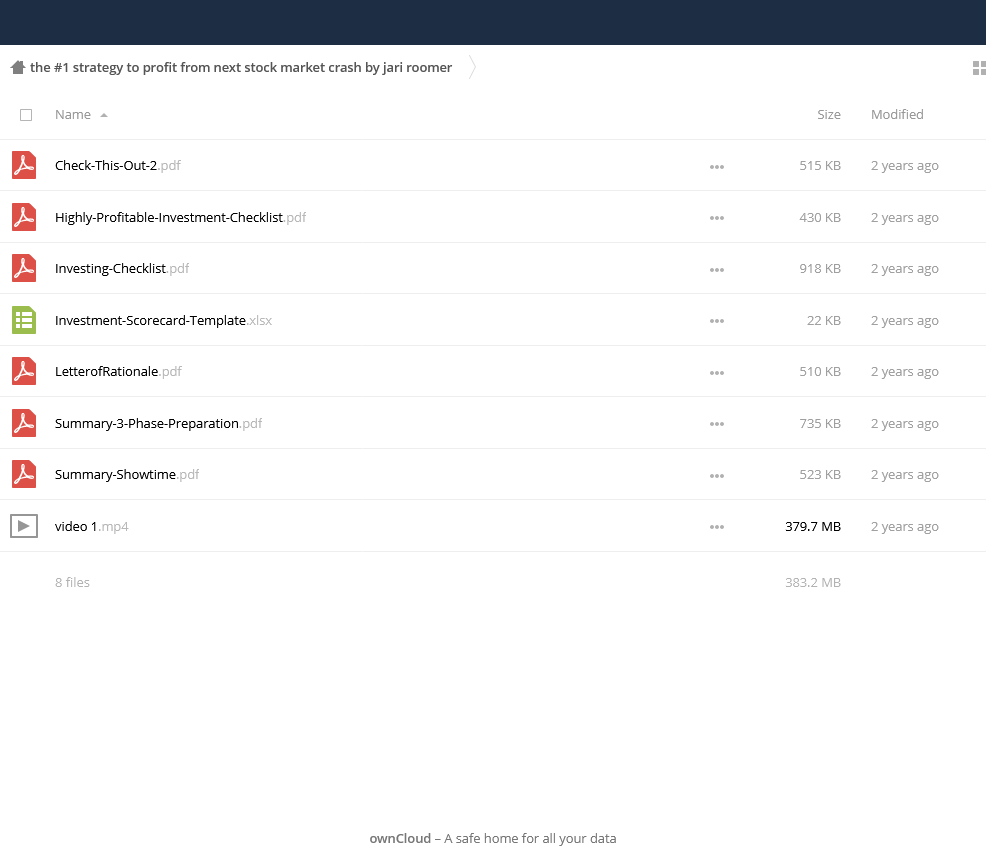Open actions menu for Check-This-Out-2.pdf
Screen dimensions: 986x868
click(x=717, y=167)
